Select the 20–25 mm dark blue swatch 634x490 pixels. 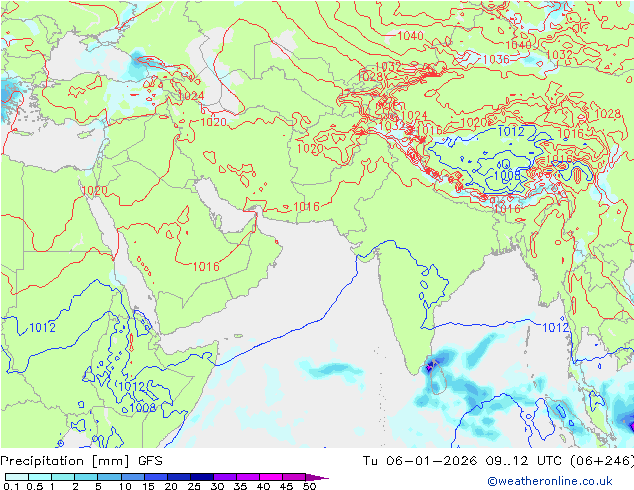tap(179, 477)
